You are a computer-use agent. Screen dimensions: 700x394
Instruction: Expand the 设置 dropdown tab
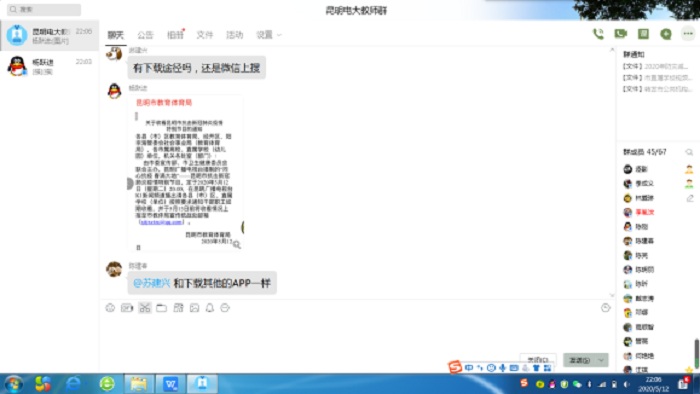coord(269,34)
